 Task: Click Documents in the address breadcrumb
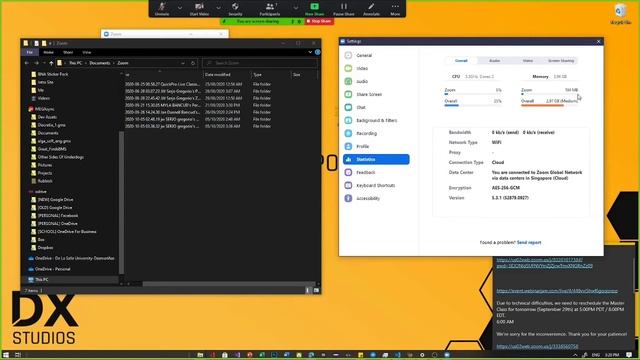point(100,63)
